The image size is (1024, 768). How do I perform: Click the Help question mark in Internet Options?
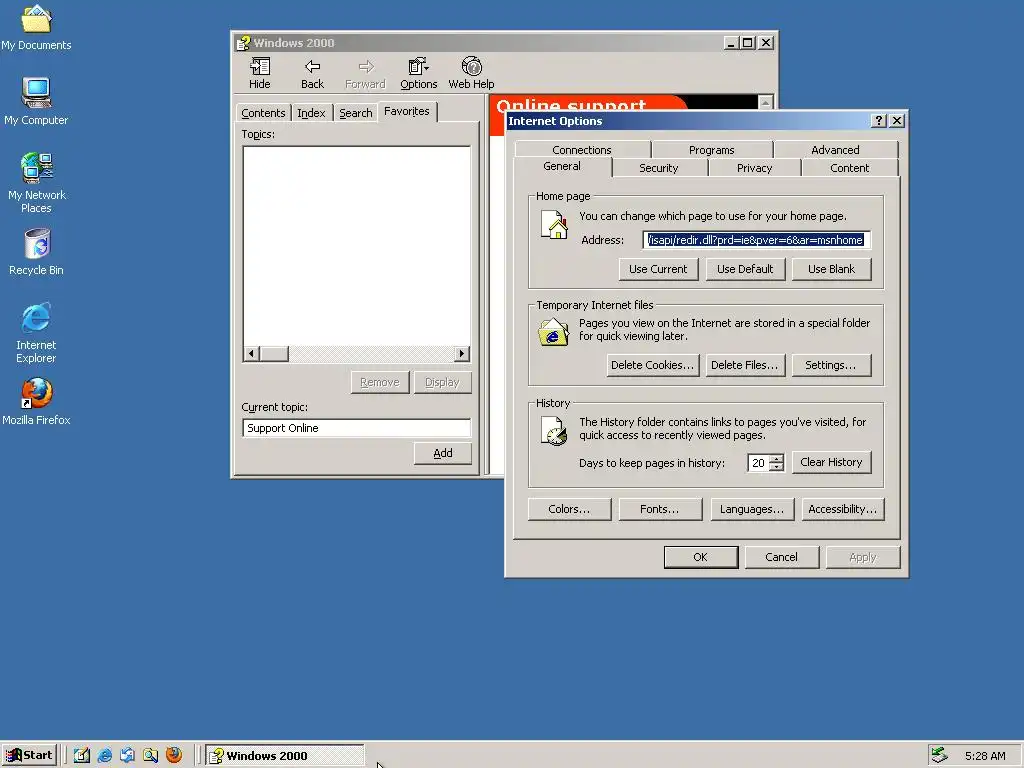click(x=878, y=121)
